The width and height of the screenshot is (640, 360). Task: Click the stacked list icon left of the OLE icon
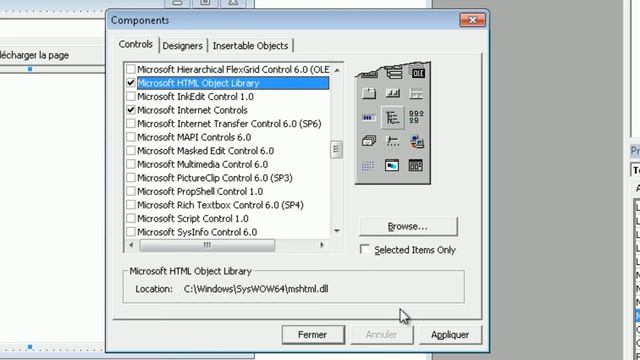(x=394, y=73)
